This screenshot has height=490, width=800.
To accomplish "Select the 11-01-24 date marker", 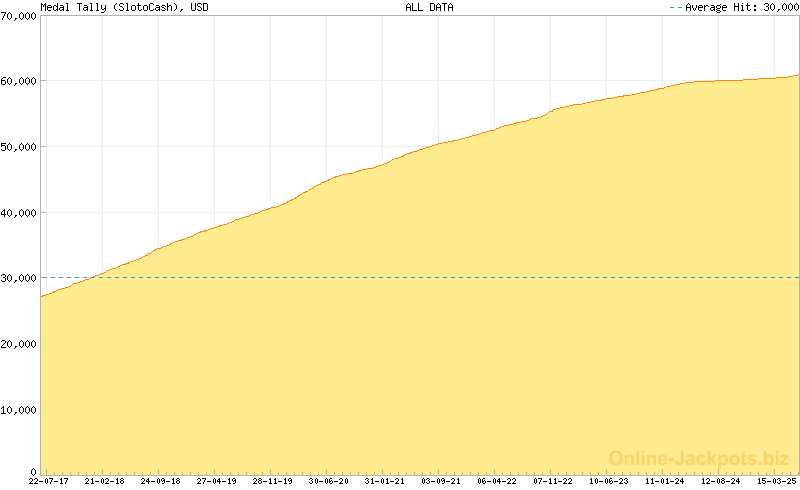I will [x=665, y=481].
